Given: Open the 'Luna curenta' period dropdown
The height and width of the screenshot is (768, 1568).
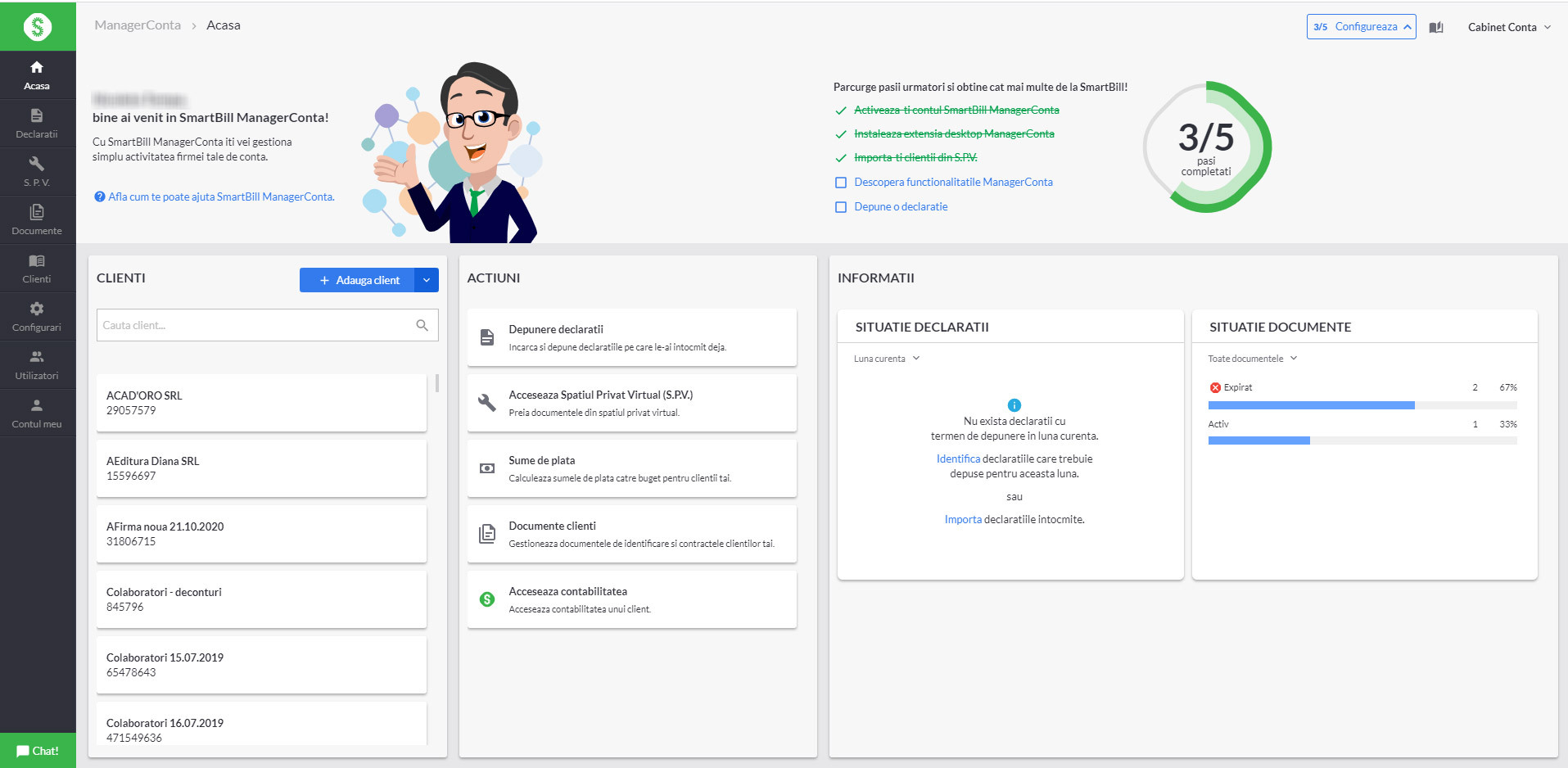Looking at the screenshot, I should [x=887, y=359].
